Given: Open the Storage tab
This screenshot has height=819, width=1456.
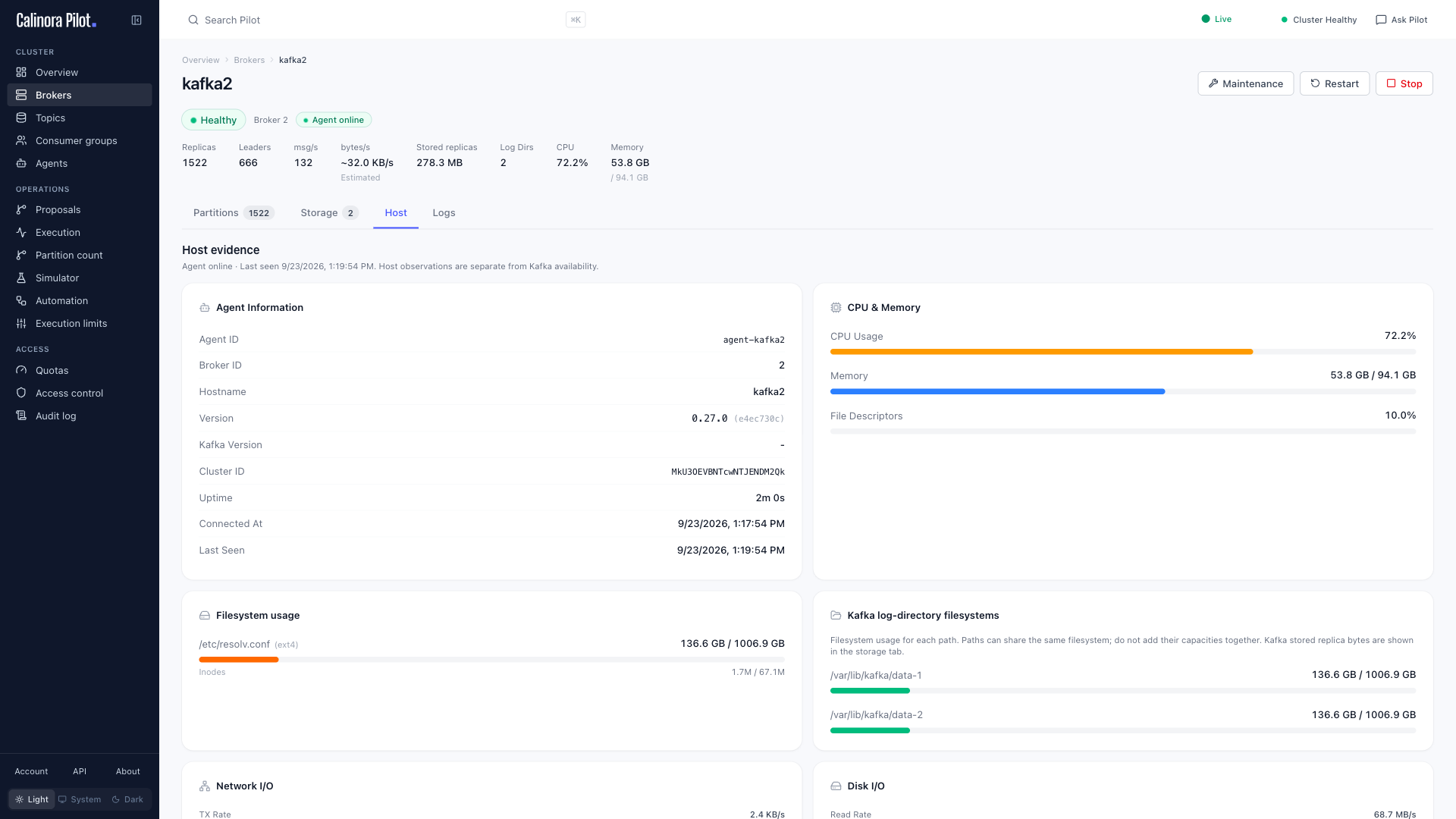Looking at the screenshot, I should coord(329,213).
